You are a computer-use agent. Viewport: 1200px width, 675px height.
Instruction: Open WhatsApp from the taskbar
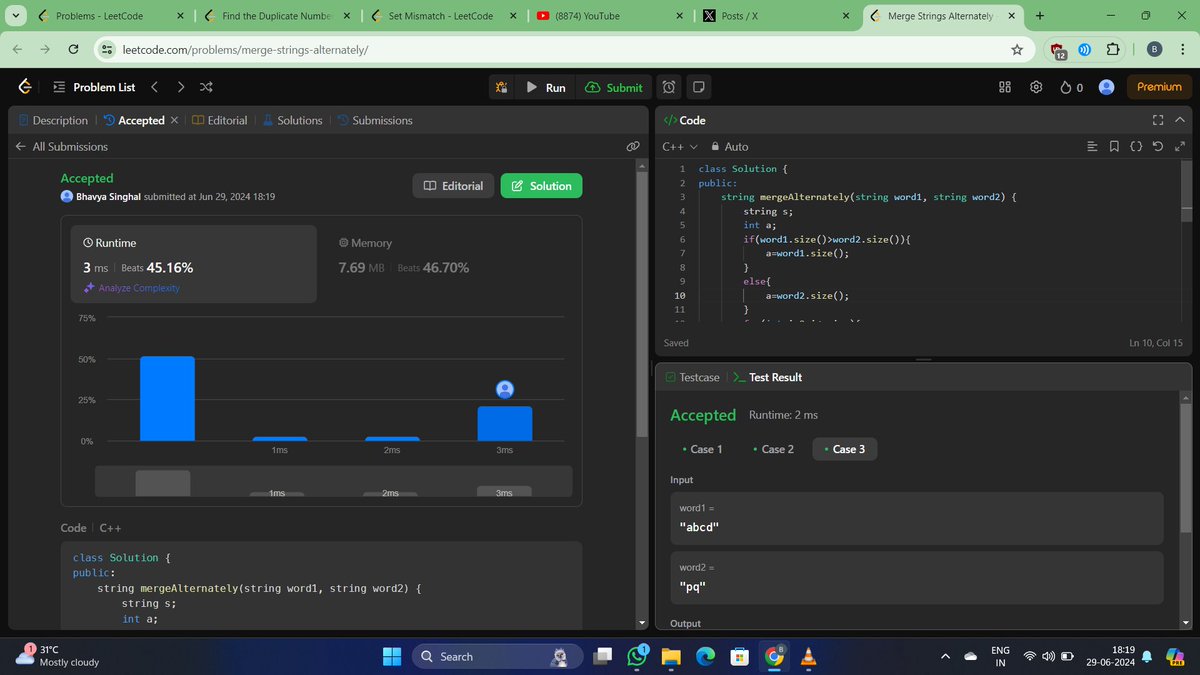point(637,656)
